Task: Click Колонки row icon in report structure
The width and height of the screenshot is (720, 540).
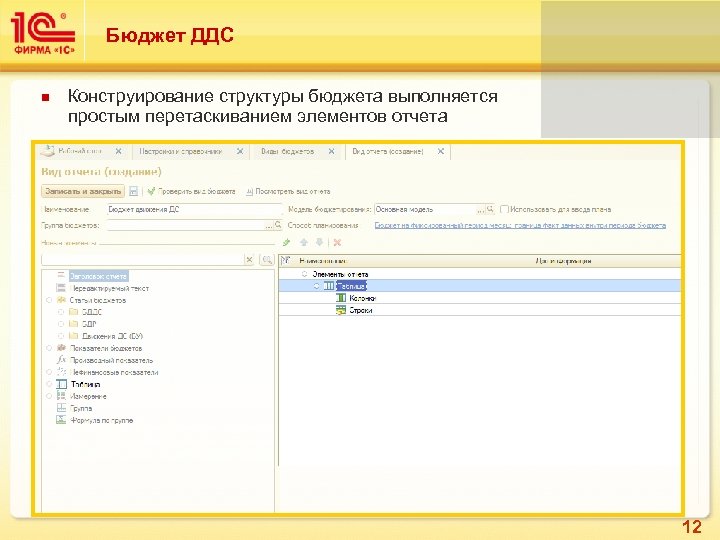Action: [341, 298]
